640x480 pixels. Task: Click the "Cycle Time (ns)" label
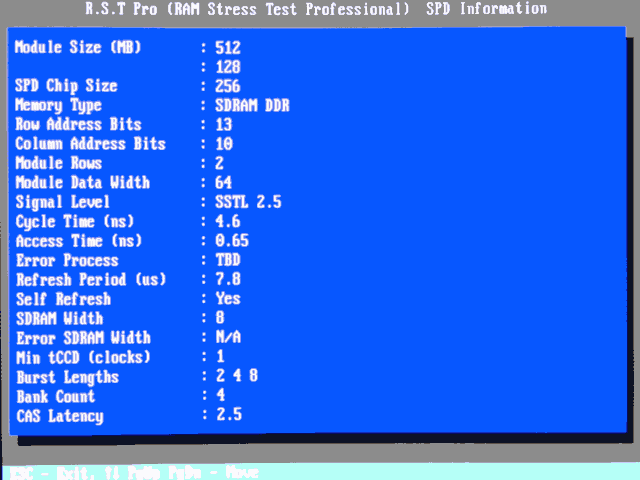[x=75, y=222]
